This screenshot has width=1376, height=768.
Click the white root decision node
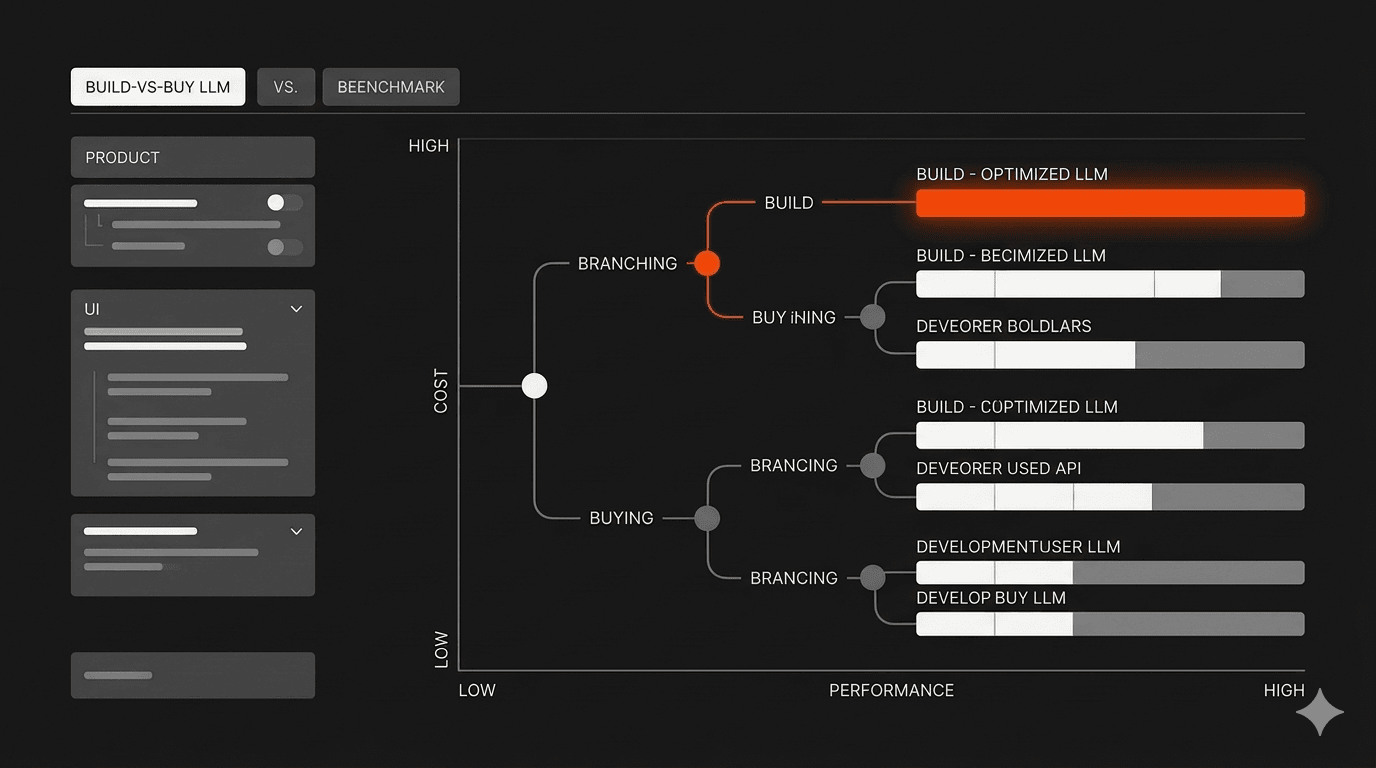tap(534, 385)
